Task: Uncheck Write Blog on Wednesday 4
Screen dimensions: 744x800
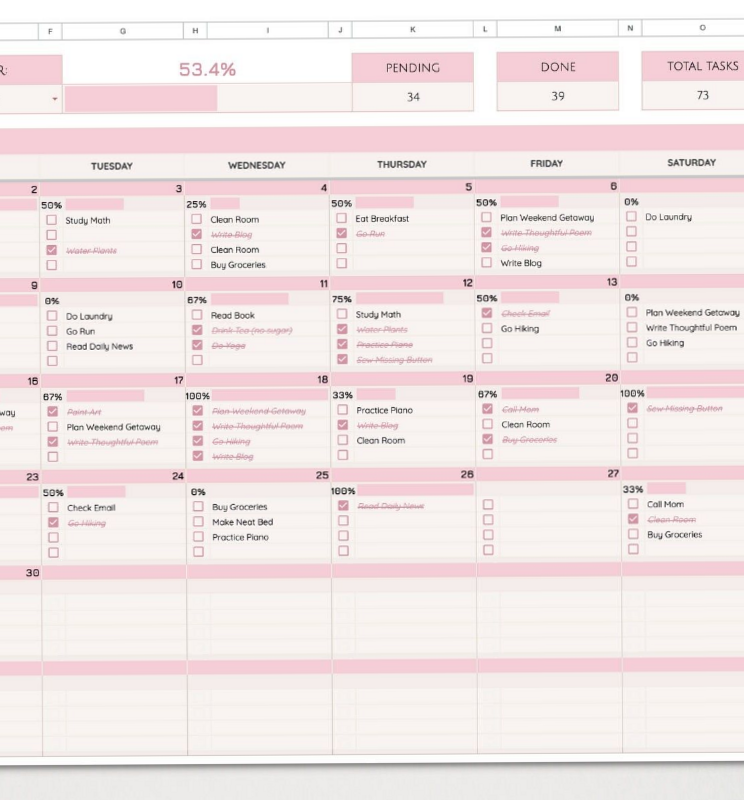Action: [196, 234]
